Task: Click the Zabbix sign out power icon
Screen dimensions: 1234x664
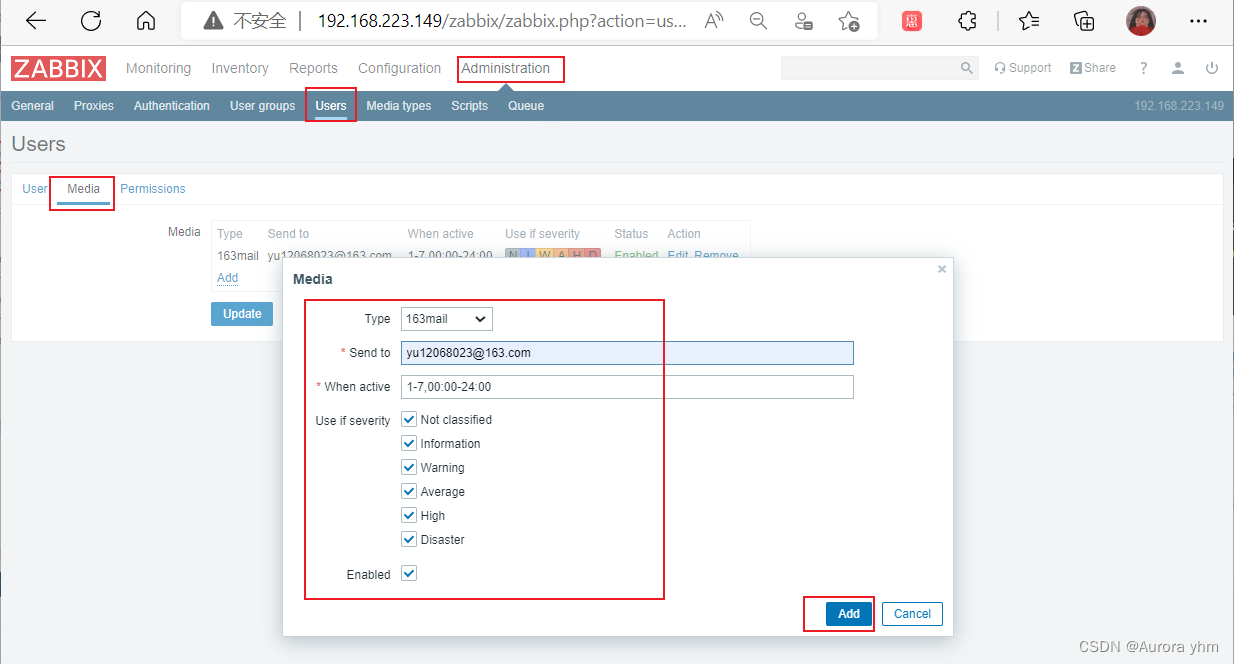Action: click(1212, 68)
